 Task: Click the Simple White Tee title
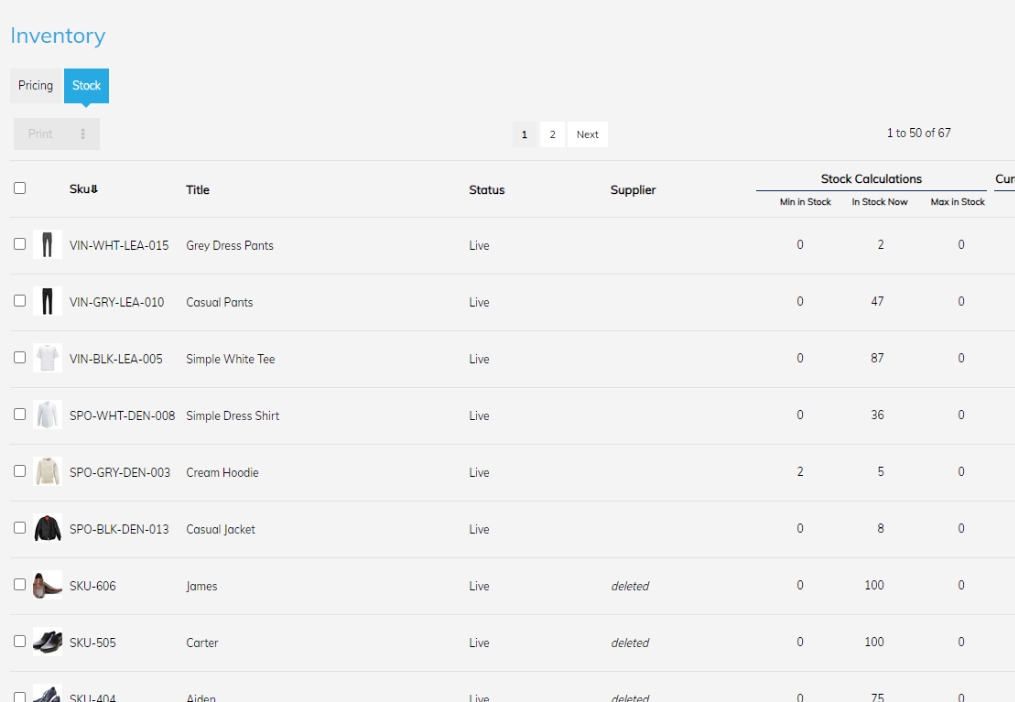[230, 359]
